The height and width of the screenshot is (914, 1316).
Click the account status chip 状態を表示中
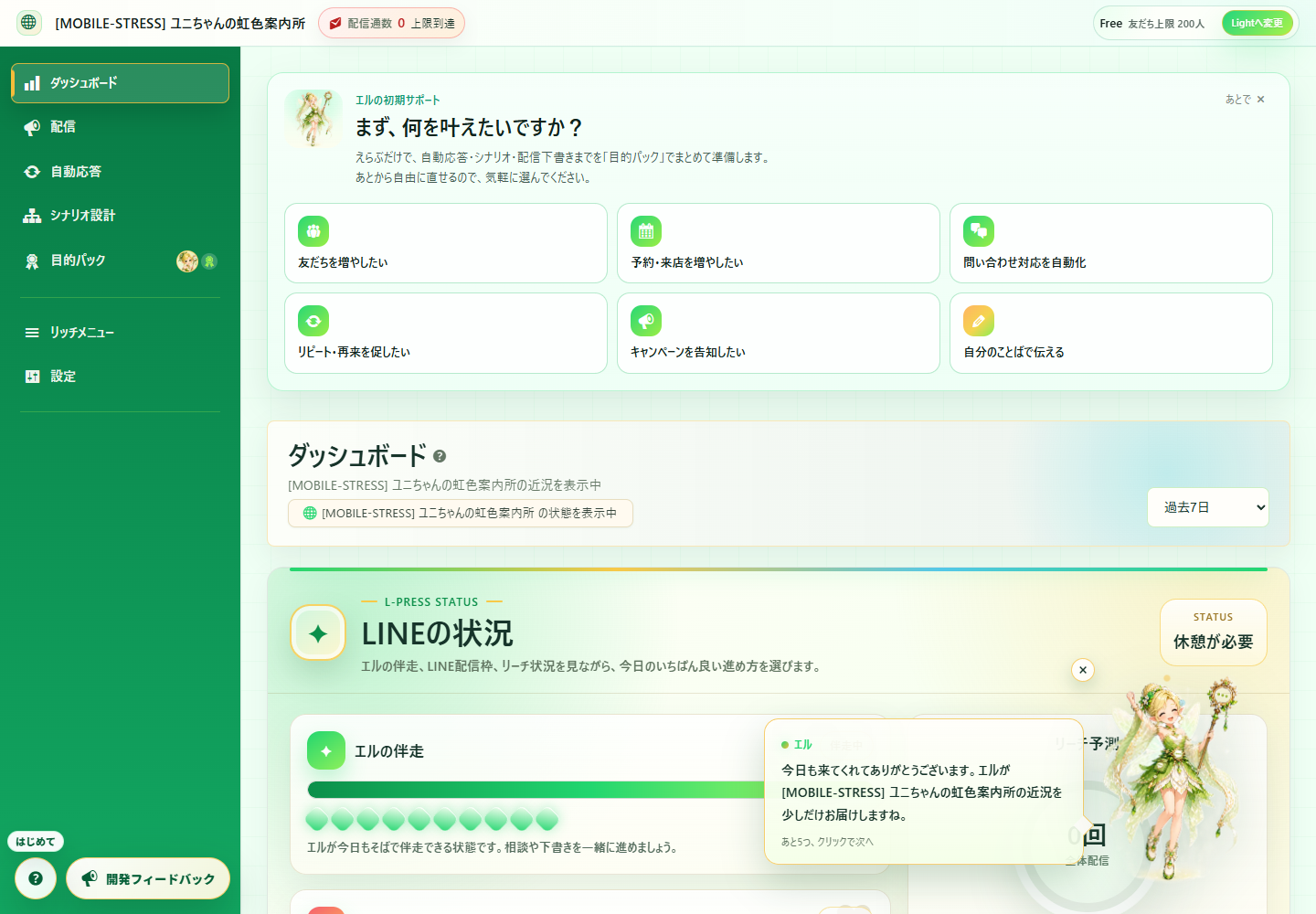point(461,514)
